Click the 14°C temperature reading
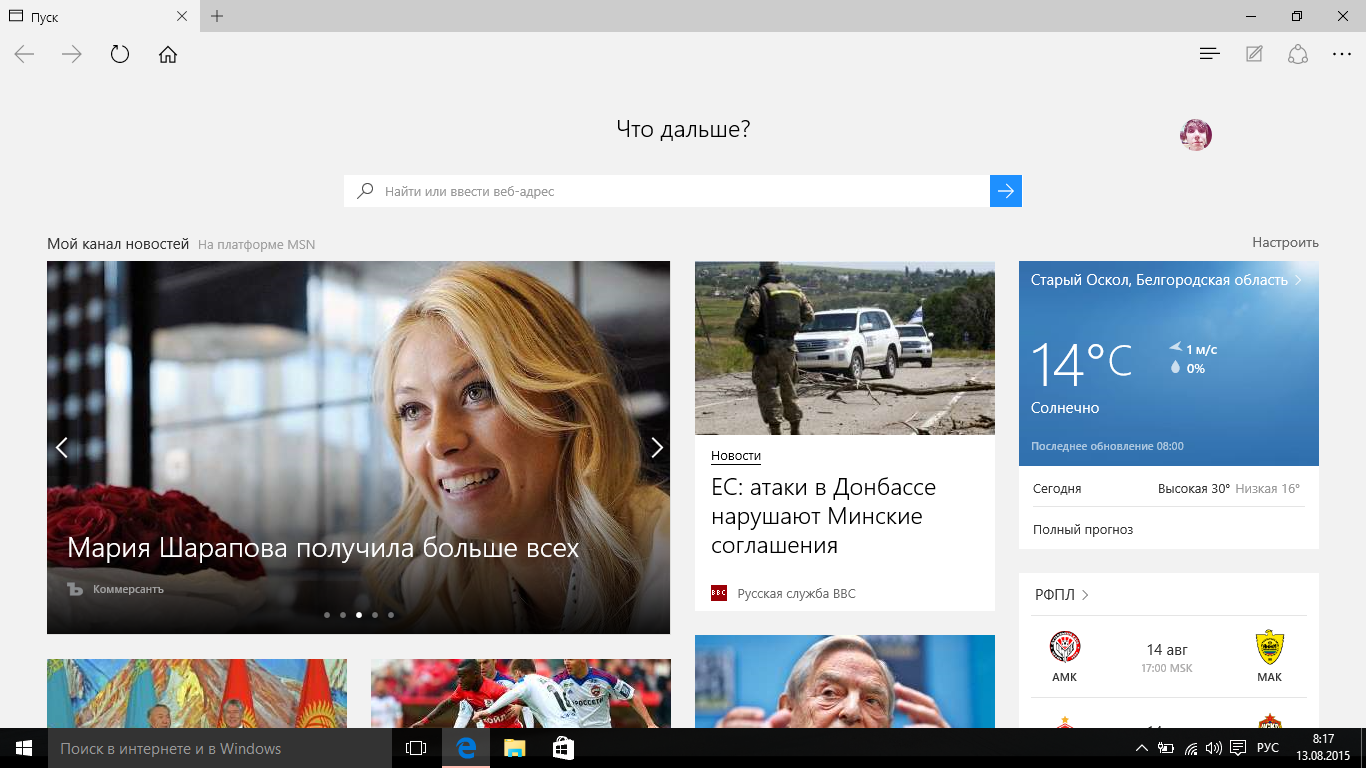 tap(1081, 363)
